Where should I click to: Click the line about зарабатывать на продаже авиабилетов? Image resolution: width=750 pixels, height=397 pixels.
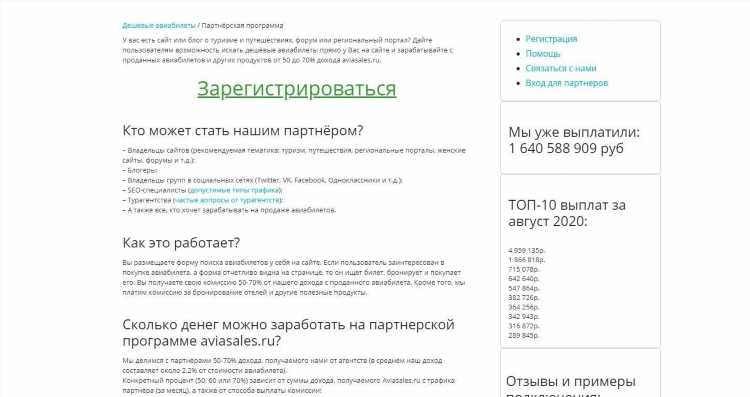[x=230, y=210]
